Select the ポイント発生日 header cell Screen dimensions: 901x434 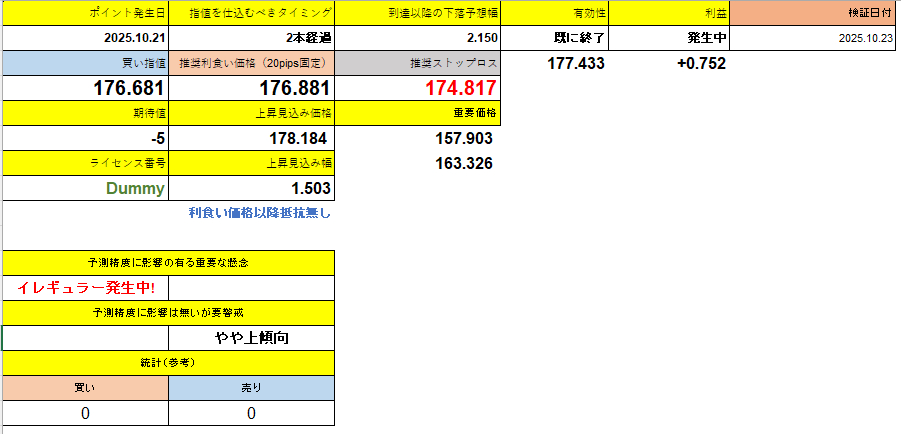86,13
